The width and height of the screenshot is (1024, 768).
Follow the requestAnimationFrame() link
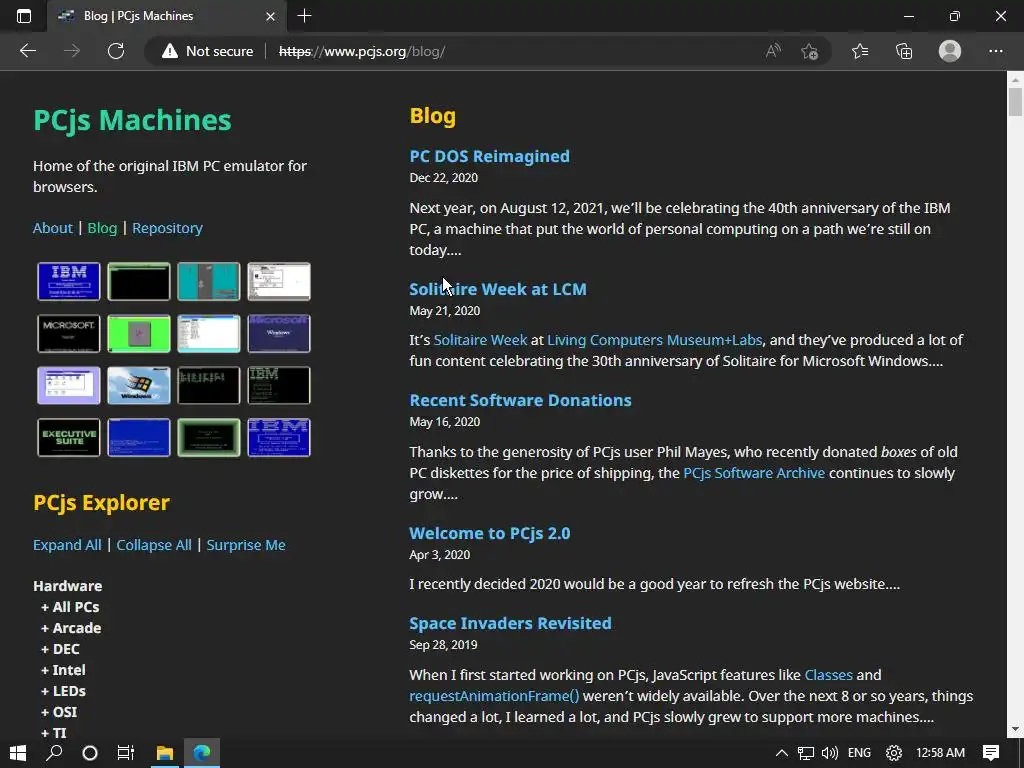click(x=494, y=696)
